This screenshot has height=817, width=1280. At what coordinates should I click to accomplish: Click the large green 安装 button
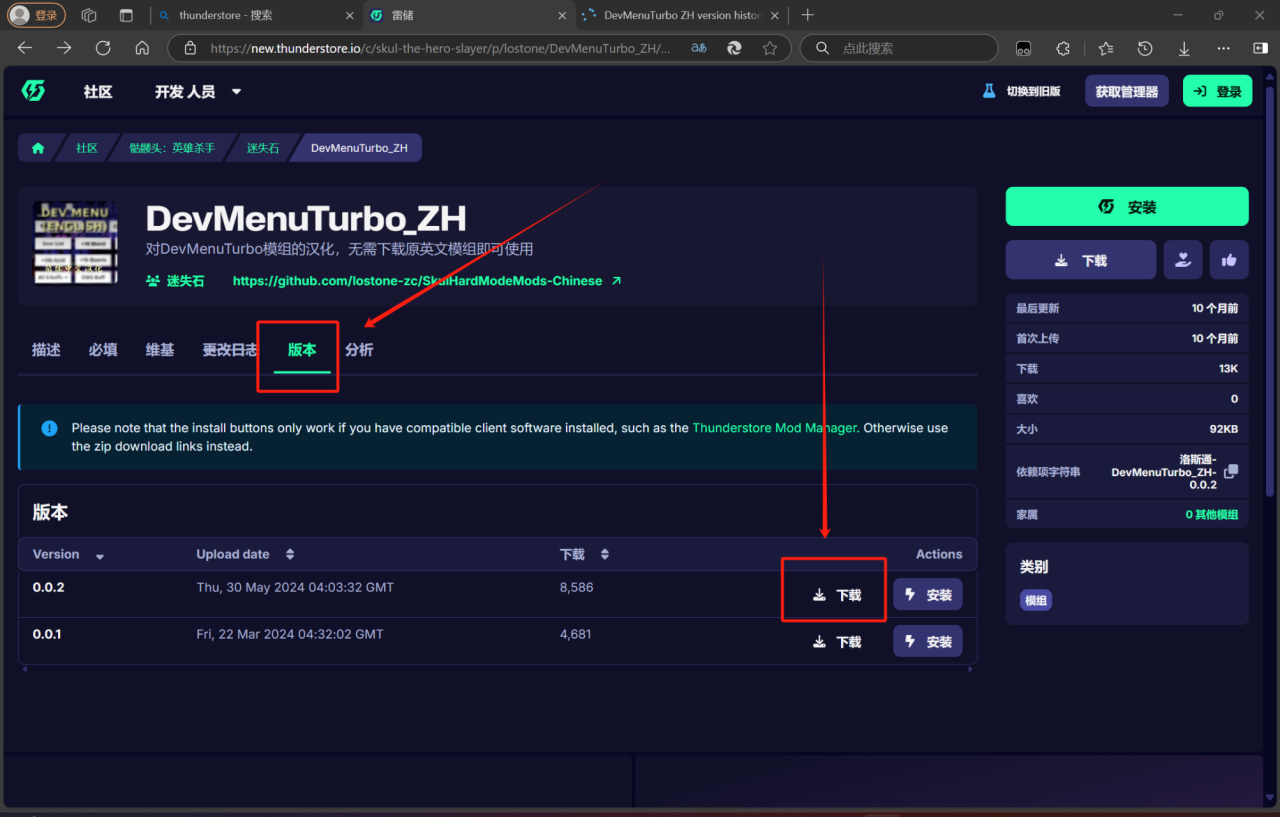pos(1127,206)
